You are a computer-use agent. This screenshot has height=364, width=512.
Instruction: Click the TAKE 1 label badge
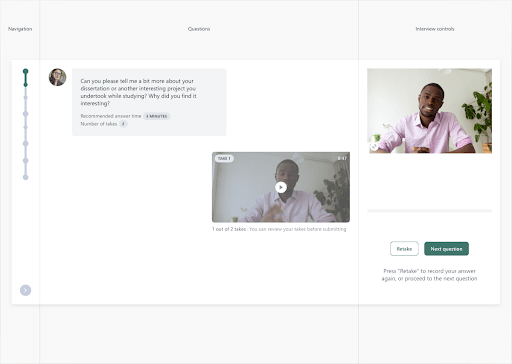(x=224, y=158)
